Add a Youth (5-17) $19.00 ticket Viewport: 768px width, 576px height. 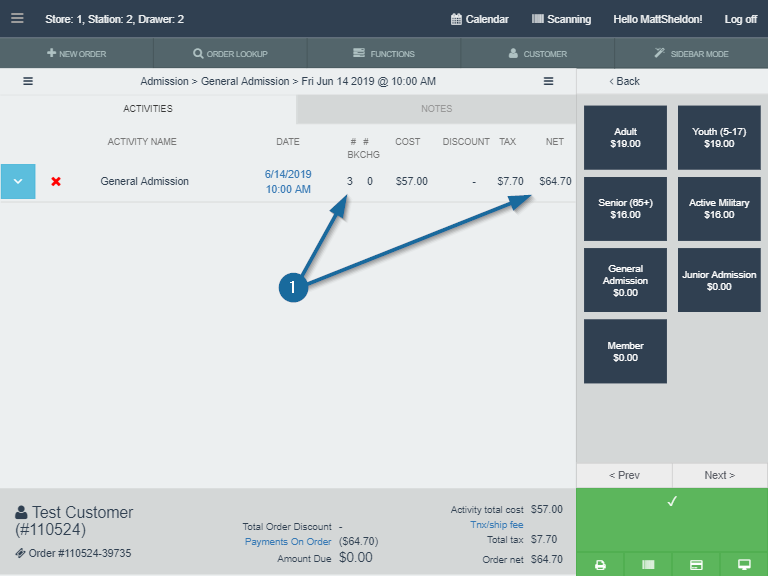pos(719,138)
